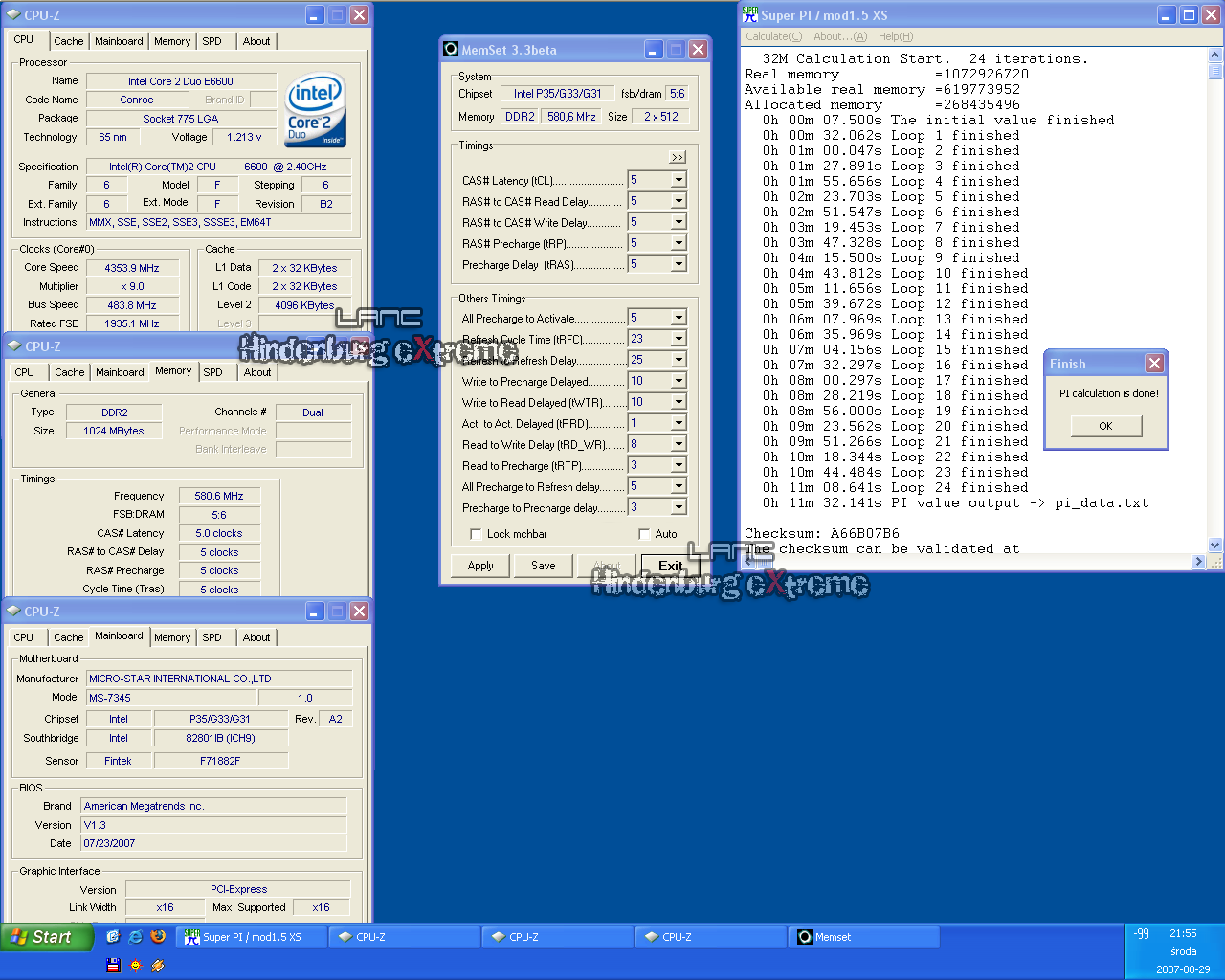
Task: Click the Checksum: A66B07B6 line in Super PI
Action: [x=822, y=533]
